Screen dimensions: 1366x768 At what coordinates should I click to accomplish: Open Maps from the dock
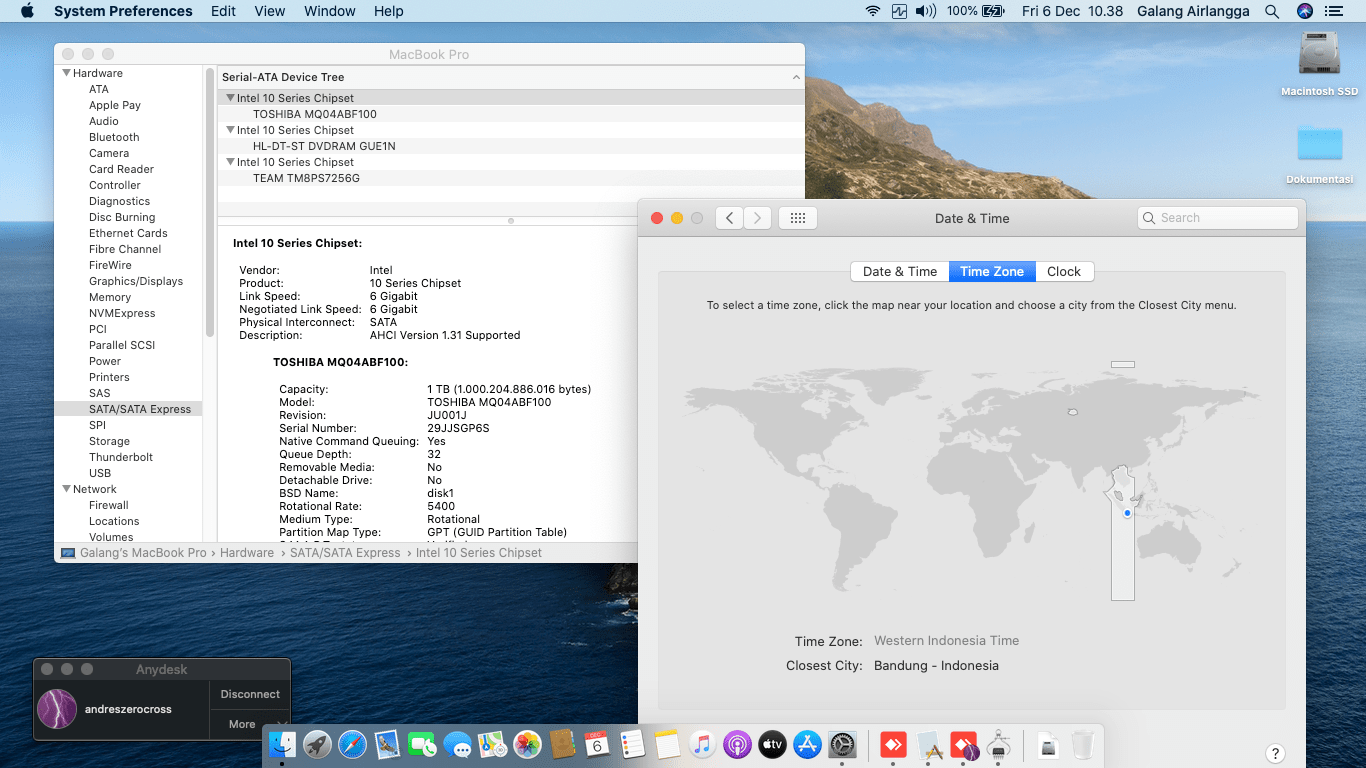pos(493,744)
